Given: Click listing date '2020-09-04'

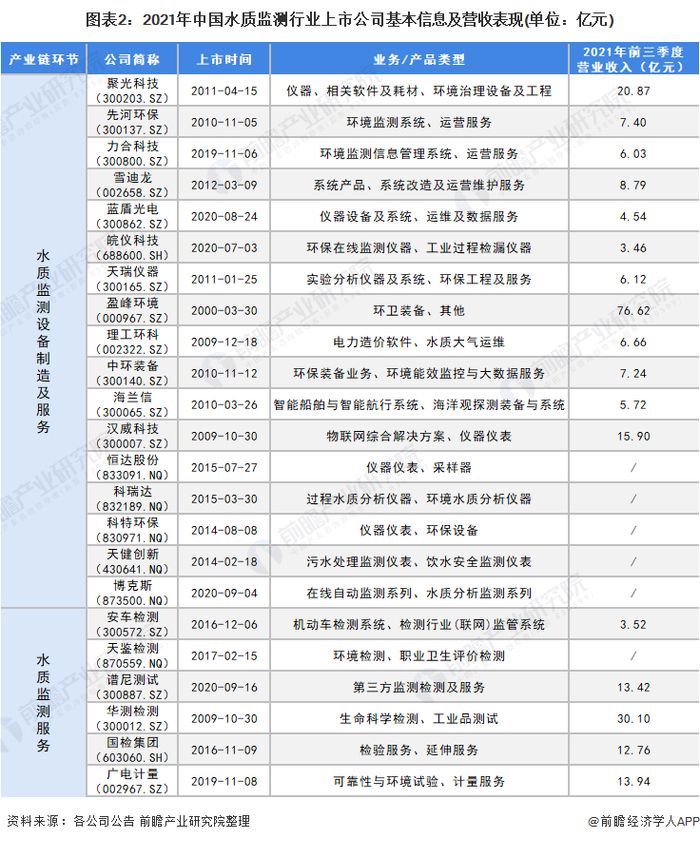Looking at the screenshot, I should click(x=224, y=593).
